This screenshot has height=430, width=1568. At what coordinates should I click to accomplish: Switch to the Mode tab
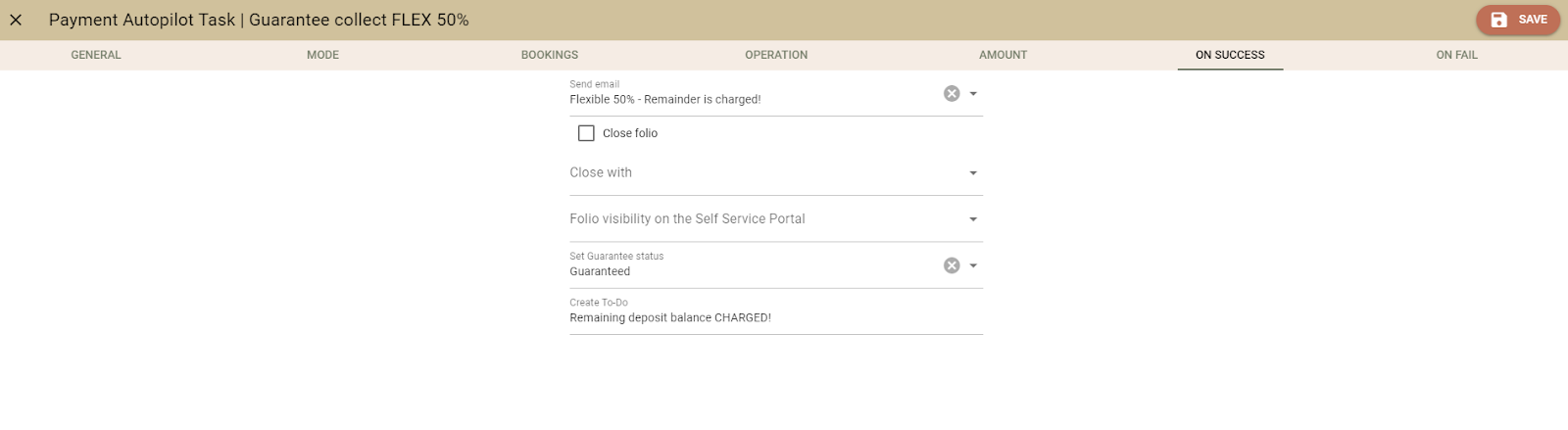pos(322,55)
